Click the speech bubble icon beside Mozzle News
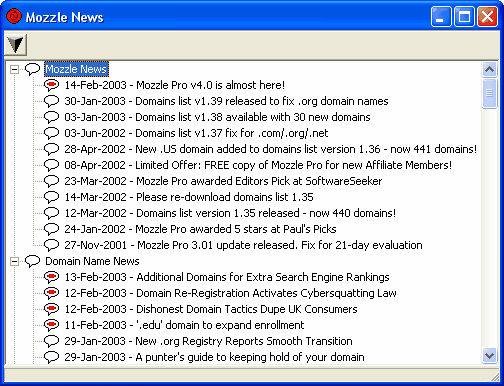 point(32,69)
